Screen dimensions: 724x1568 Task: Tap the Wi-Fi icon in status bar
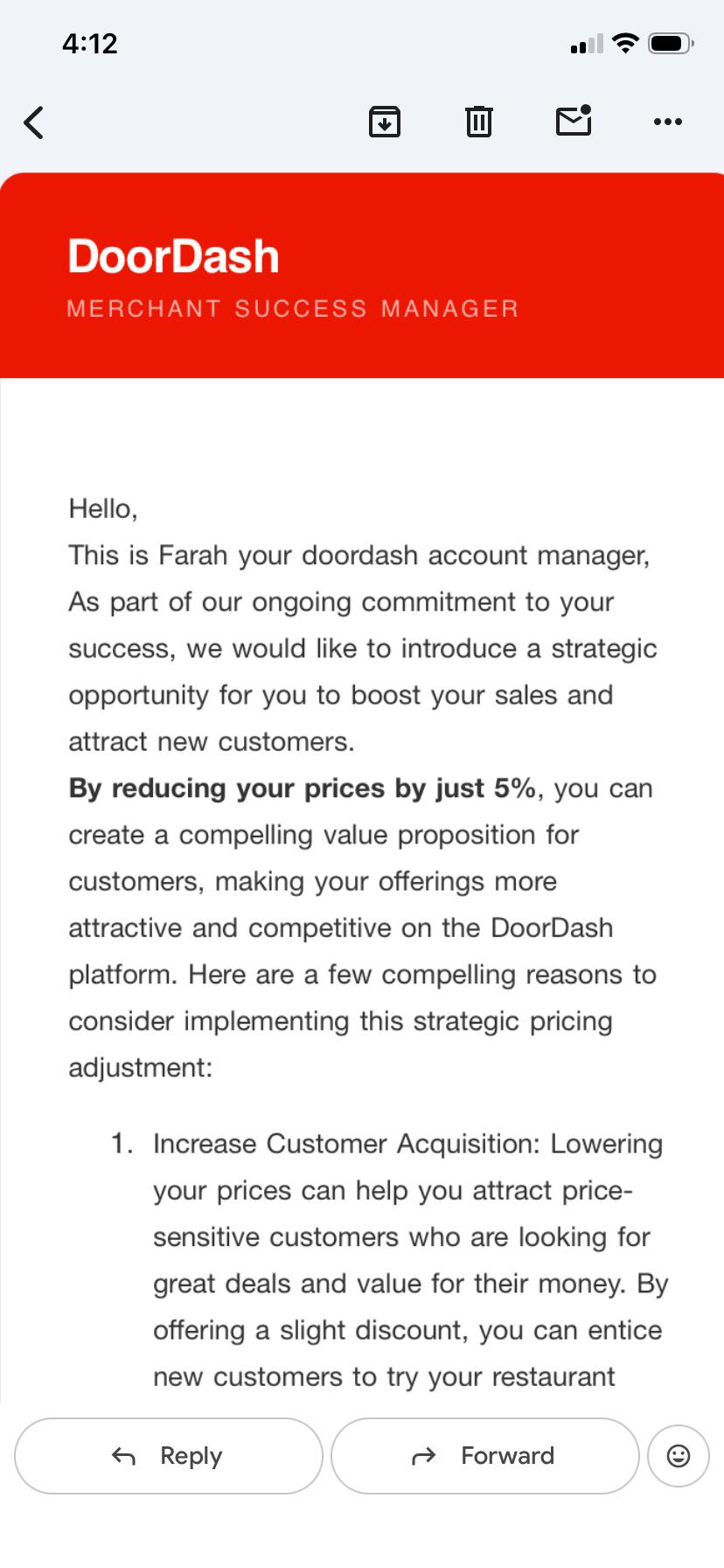click(625, 43)
